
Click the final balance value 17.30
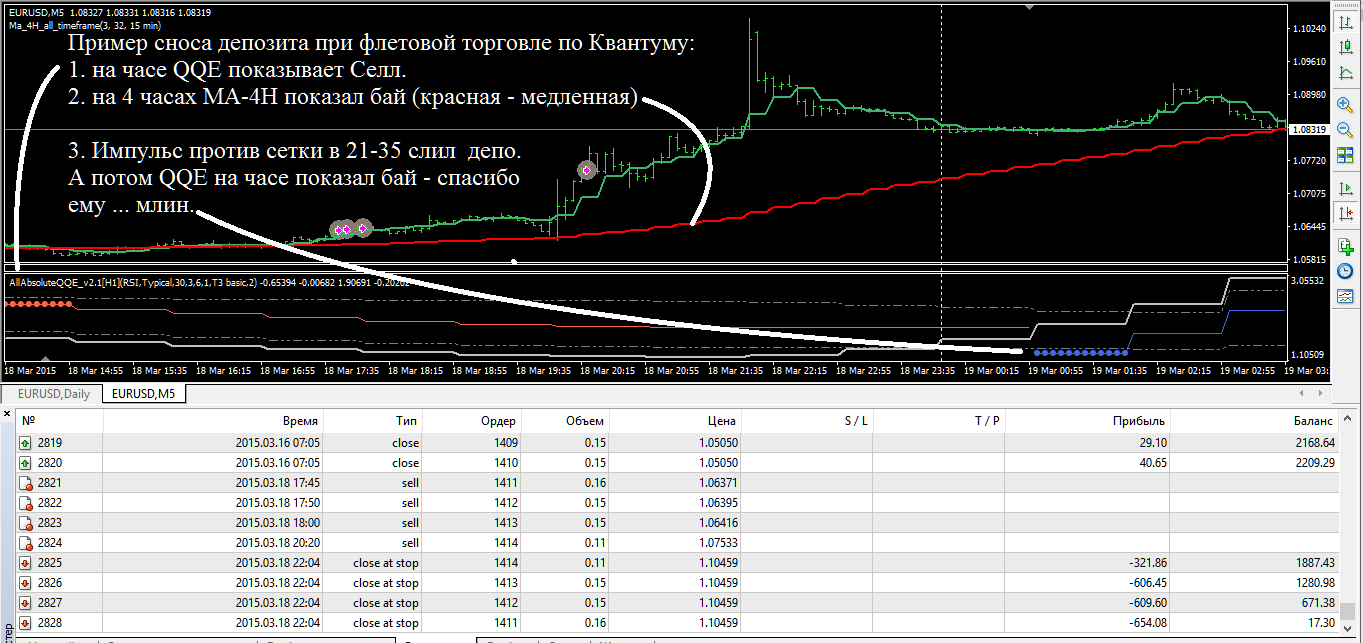[1320, 623]
